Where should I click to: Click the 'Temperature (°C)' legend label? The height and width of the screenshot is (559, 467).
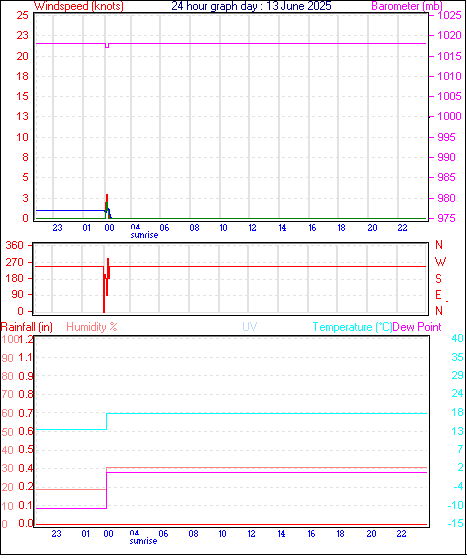(352, 327)
